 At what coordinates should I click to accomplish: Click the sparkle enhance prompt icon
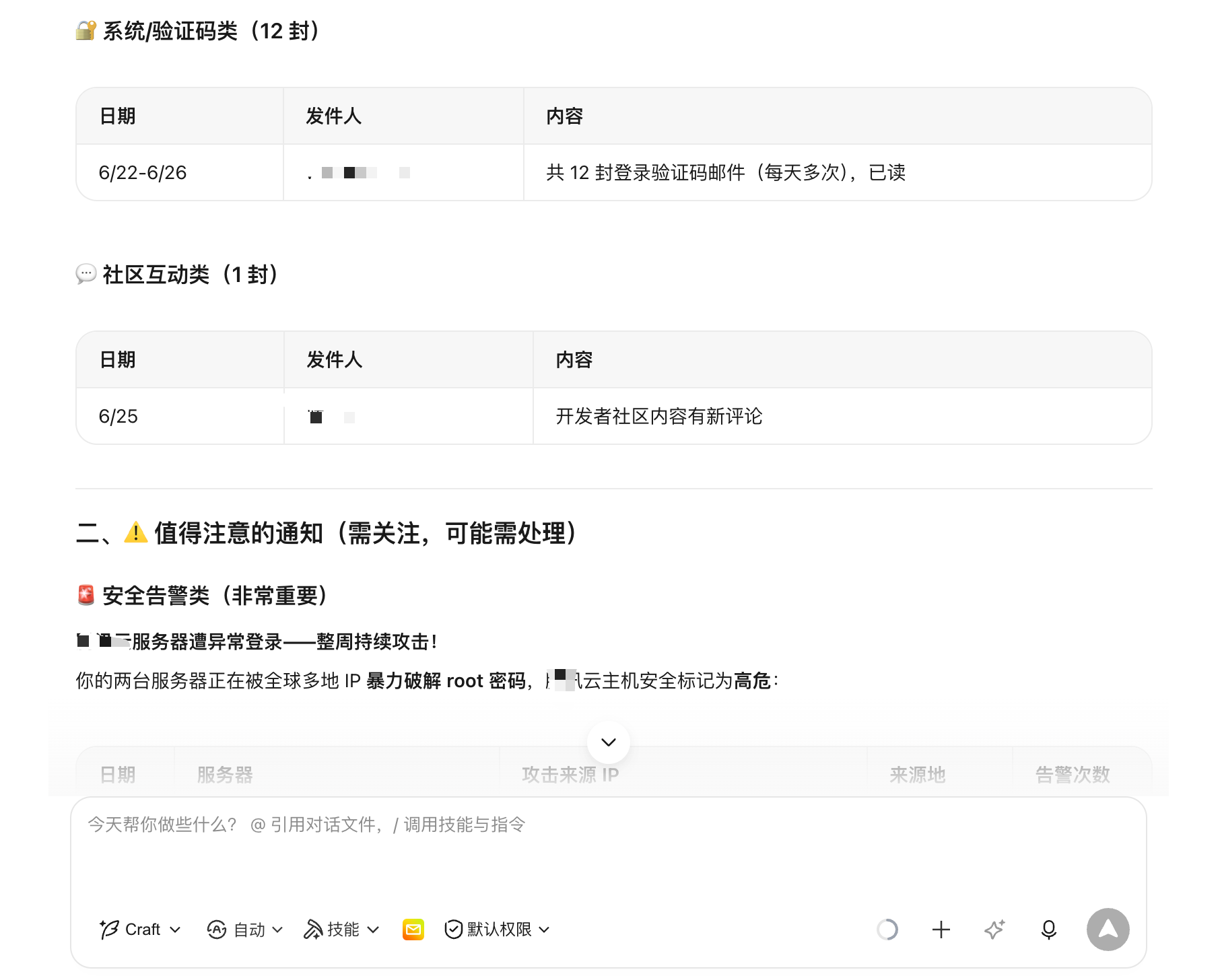(x=994, y=930)
